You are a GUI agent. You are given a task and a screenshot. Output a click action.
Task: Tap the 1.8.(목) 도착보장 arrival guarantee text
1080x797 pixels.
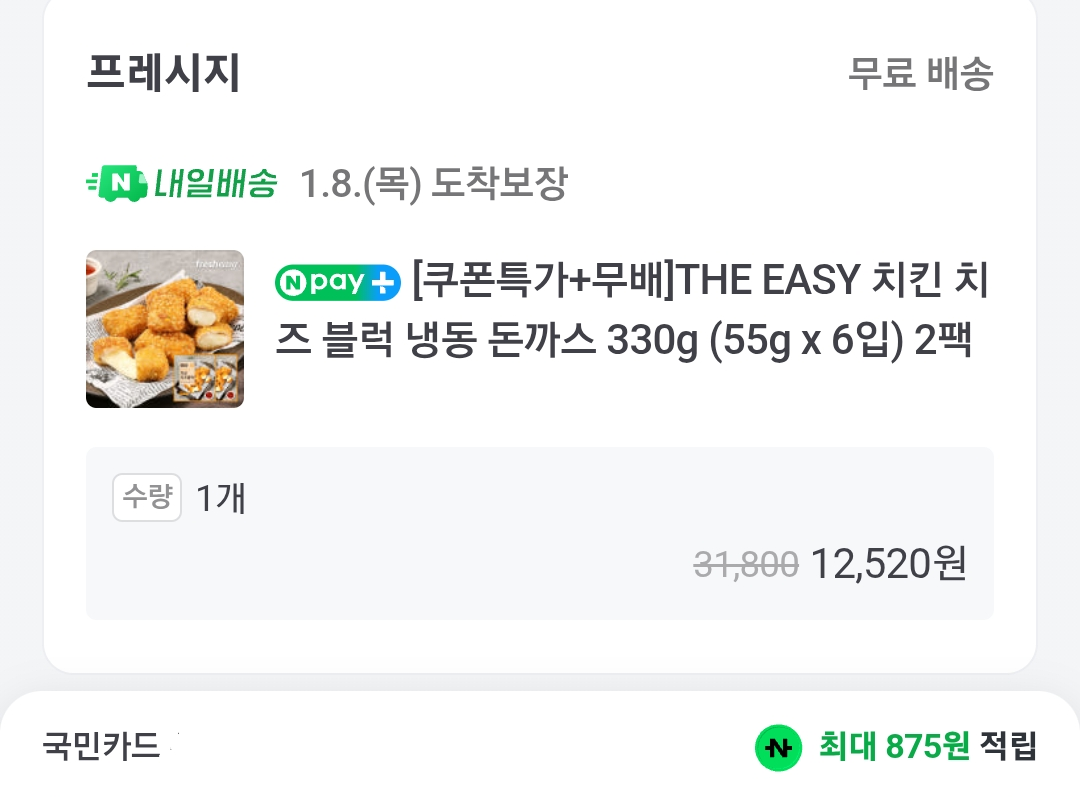[x=433, y=184]
